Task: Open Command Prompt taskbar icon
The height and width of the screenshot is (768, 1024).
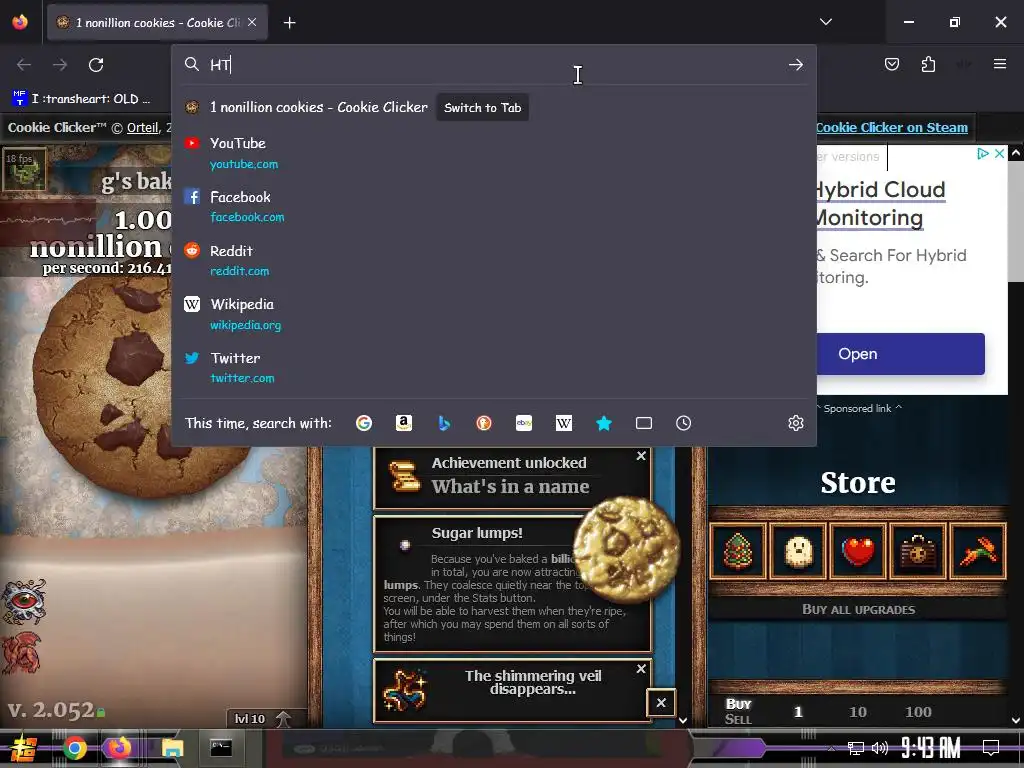Action: 221,748
